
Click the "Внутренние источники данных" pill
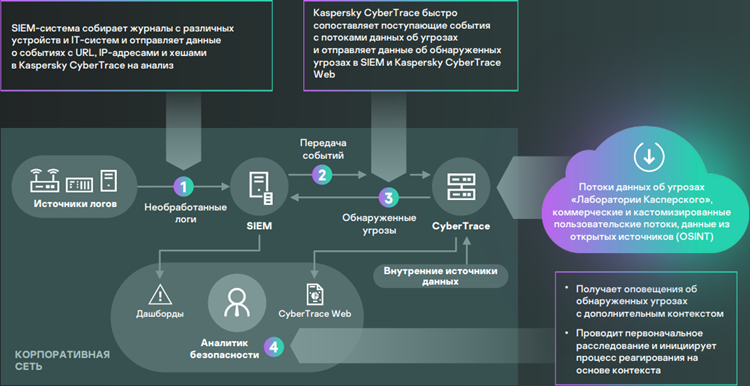pyautogui.click(x=441, y=276)
